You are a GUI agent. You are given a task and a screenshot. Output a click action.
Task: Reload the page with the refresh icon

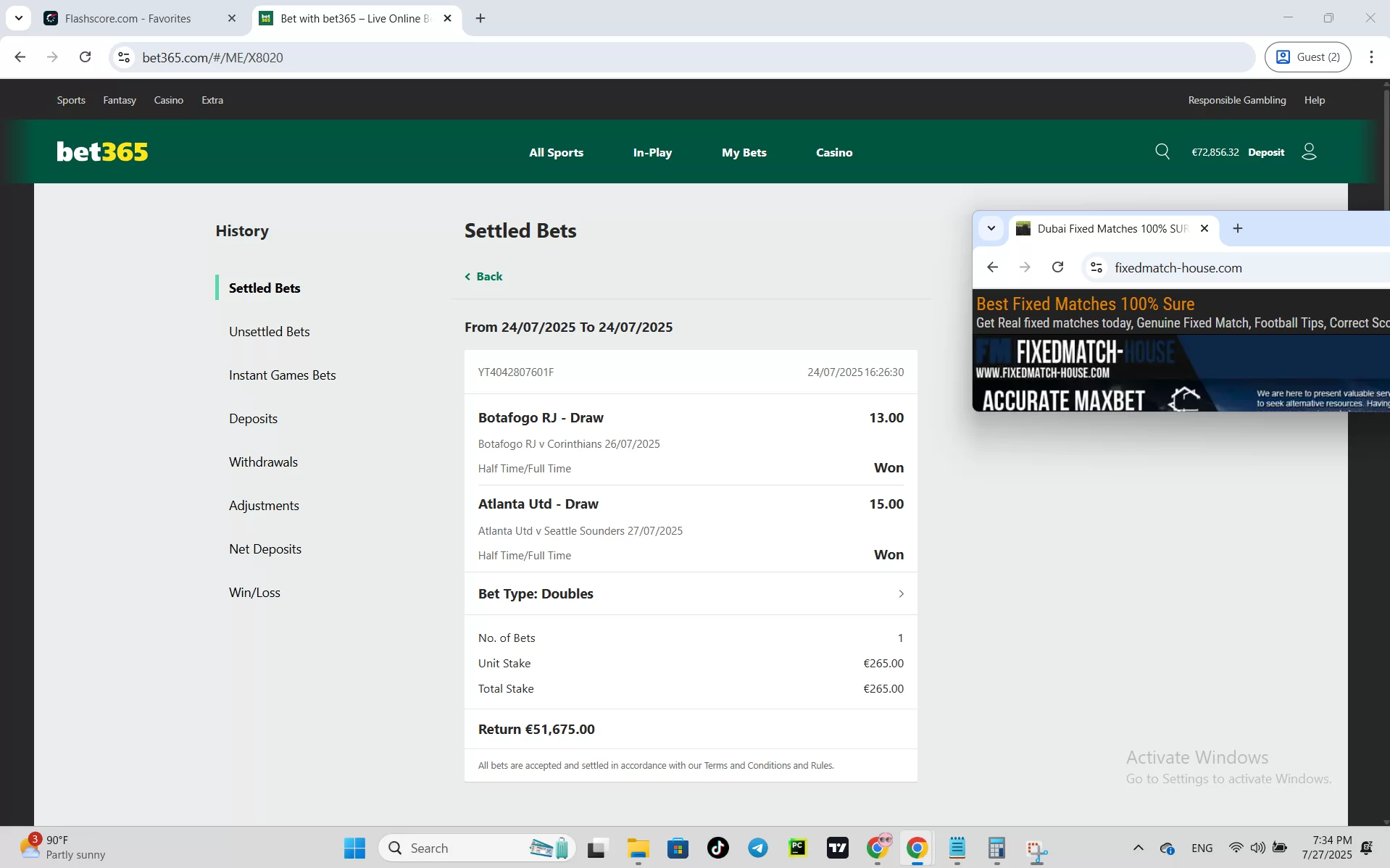tap(86, 57)
